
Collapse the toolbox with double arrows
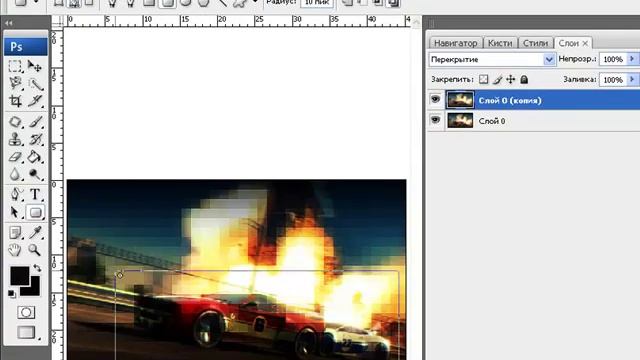point(9,23)
